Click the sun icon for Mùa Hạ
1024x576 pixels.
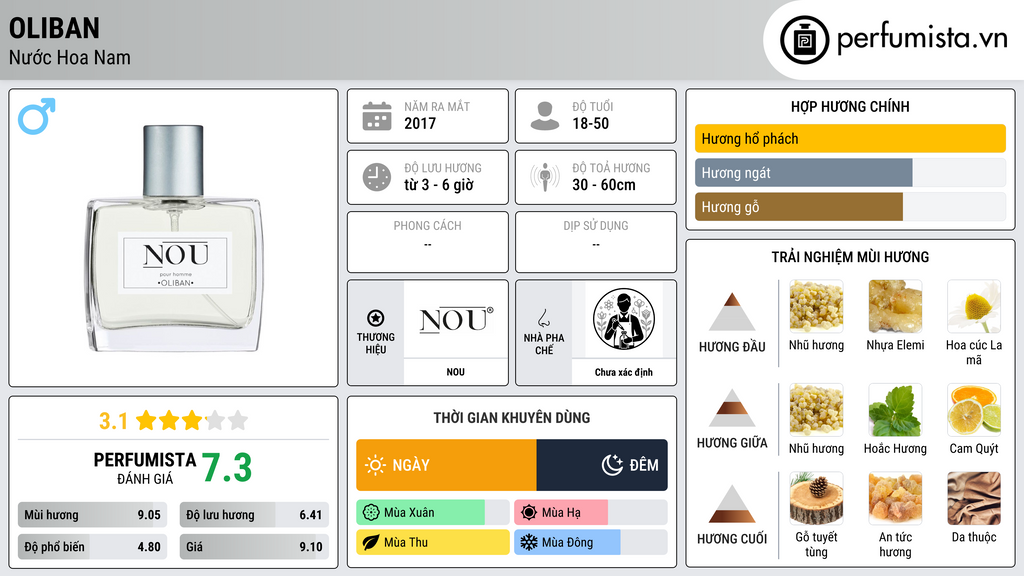tap(529, 513)
